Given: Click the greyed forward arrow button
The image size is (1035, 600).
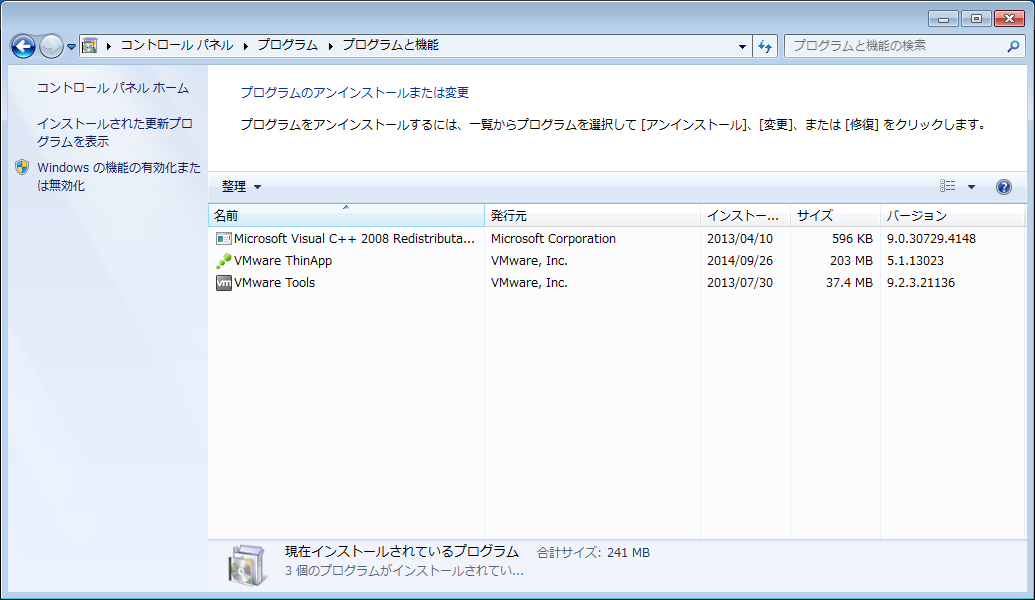Looking at the screenshot, I should tap(51, 46).
